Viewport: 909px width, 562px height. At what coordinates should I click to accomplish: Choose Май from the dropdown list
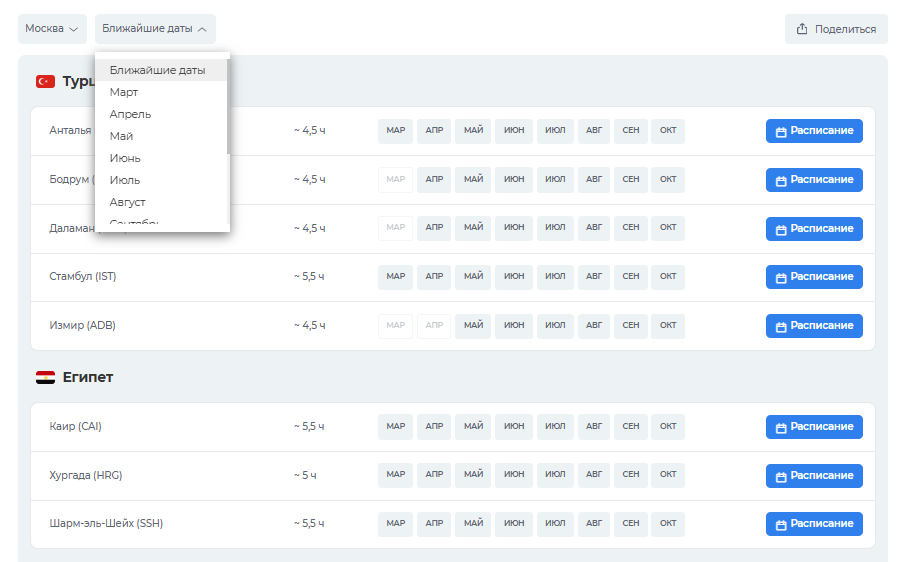coord(161,136)
